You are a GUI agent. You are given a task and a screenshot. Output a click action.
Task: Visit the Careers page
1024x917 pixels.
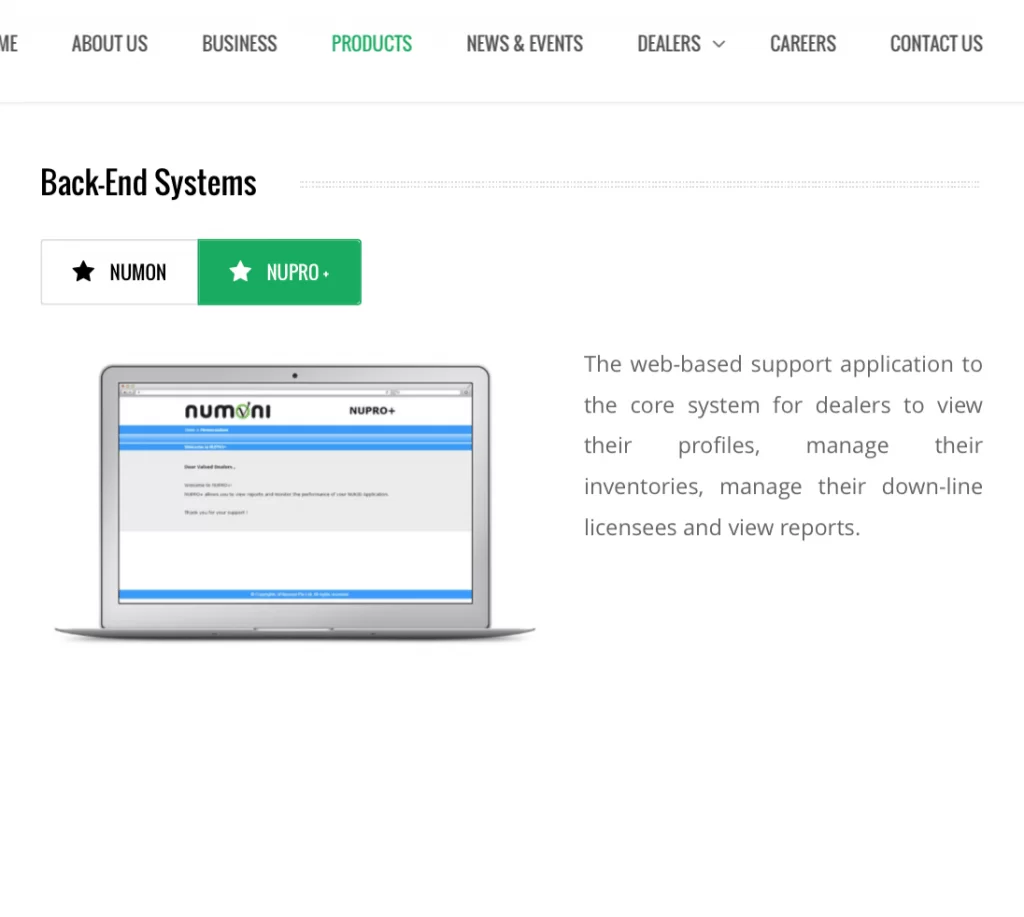(802, 44)
